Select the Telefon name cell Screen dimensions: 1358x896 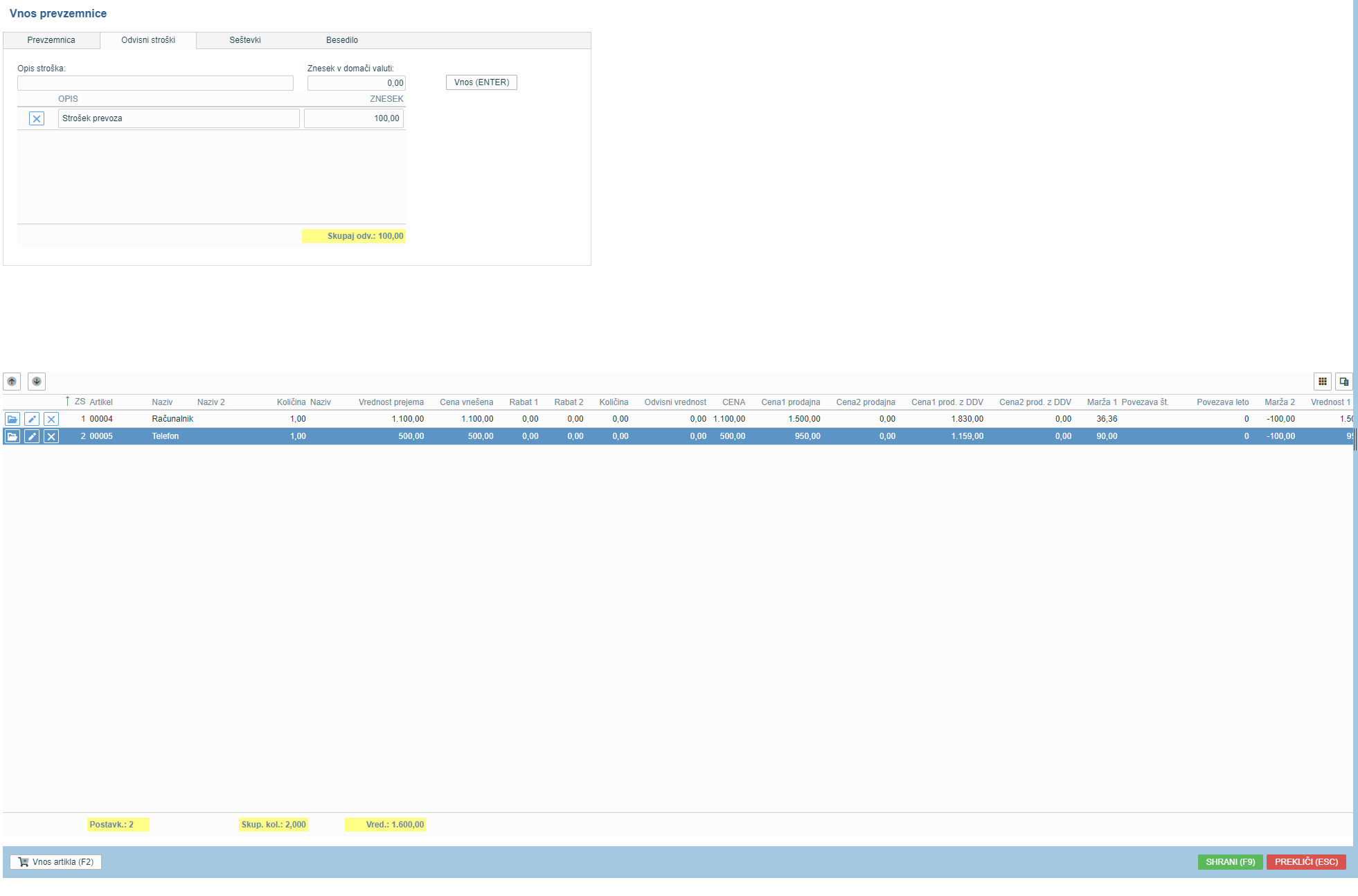166,436
